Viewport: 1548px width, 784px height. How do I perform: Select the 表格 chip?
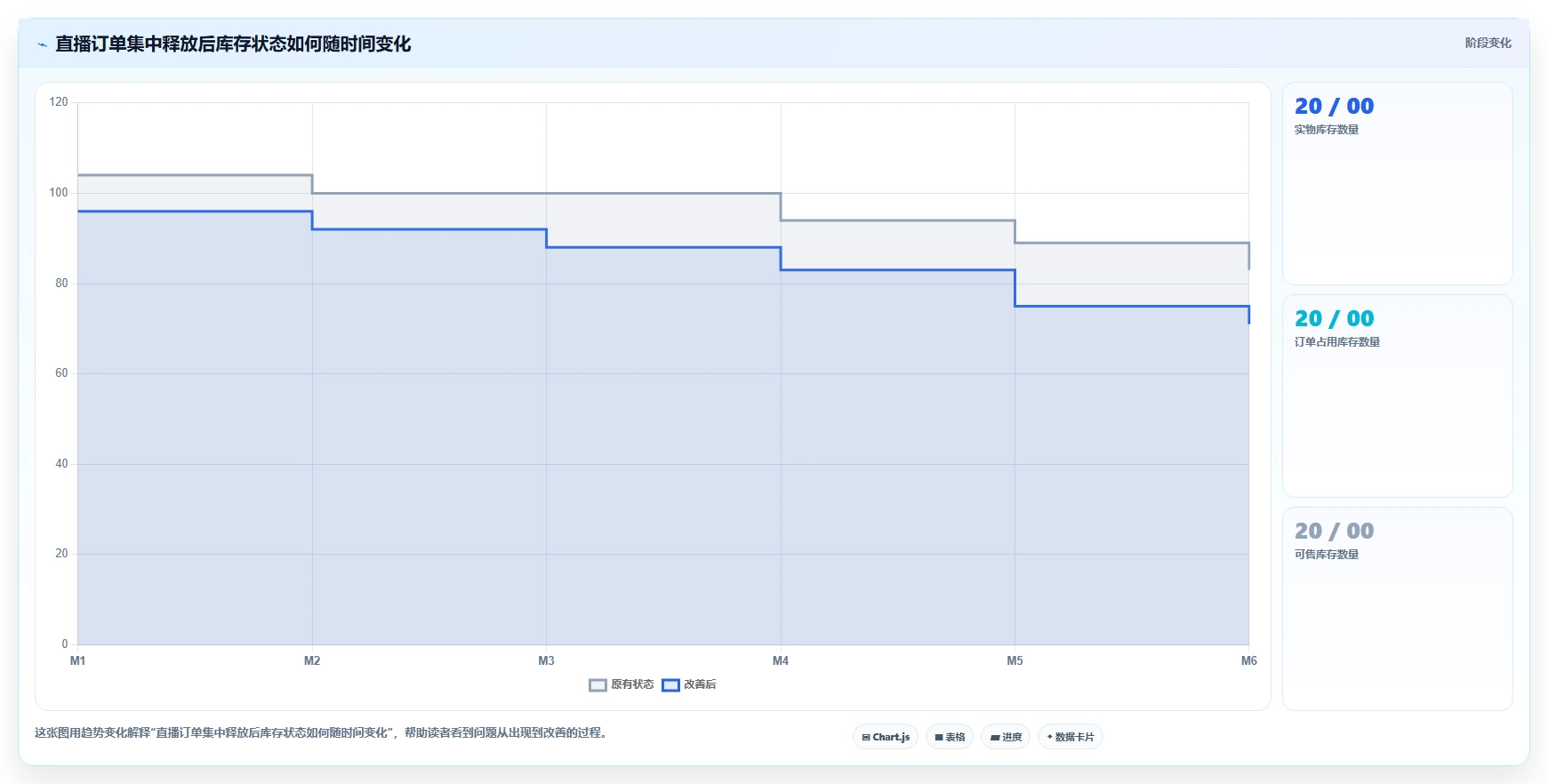pos(950,737)
